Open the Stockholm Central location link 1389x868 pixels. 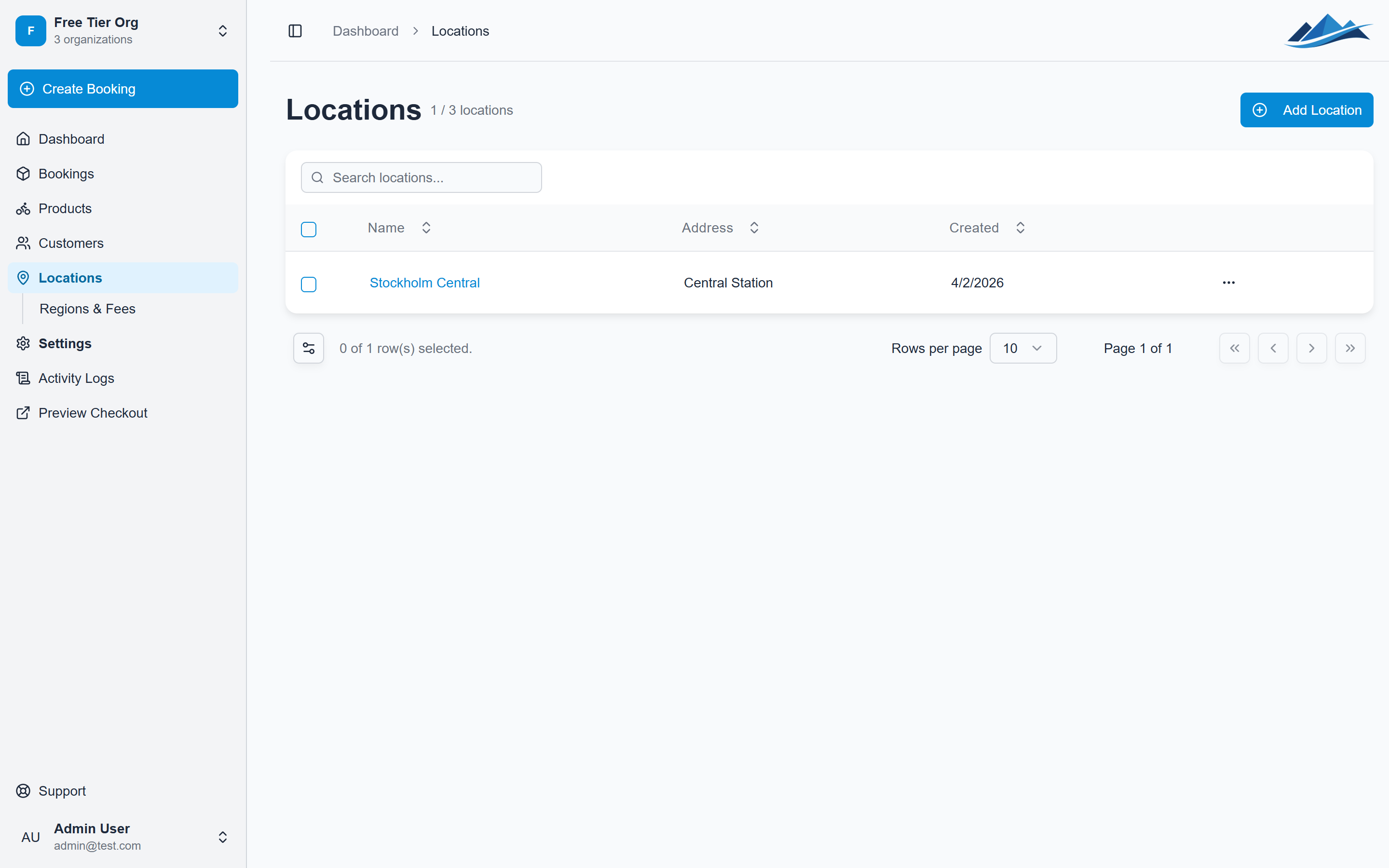425,283
